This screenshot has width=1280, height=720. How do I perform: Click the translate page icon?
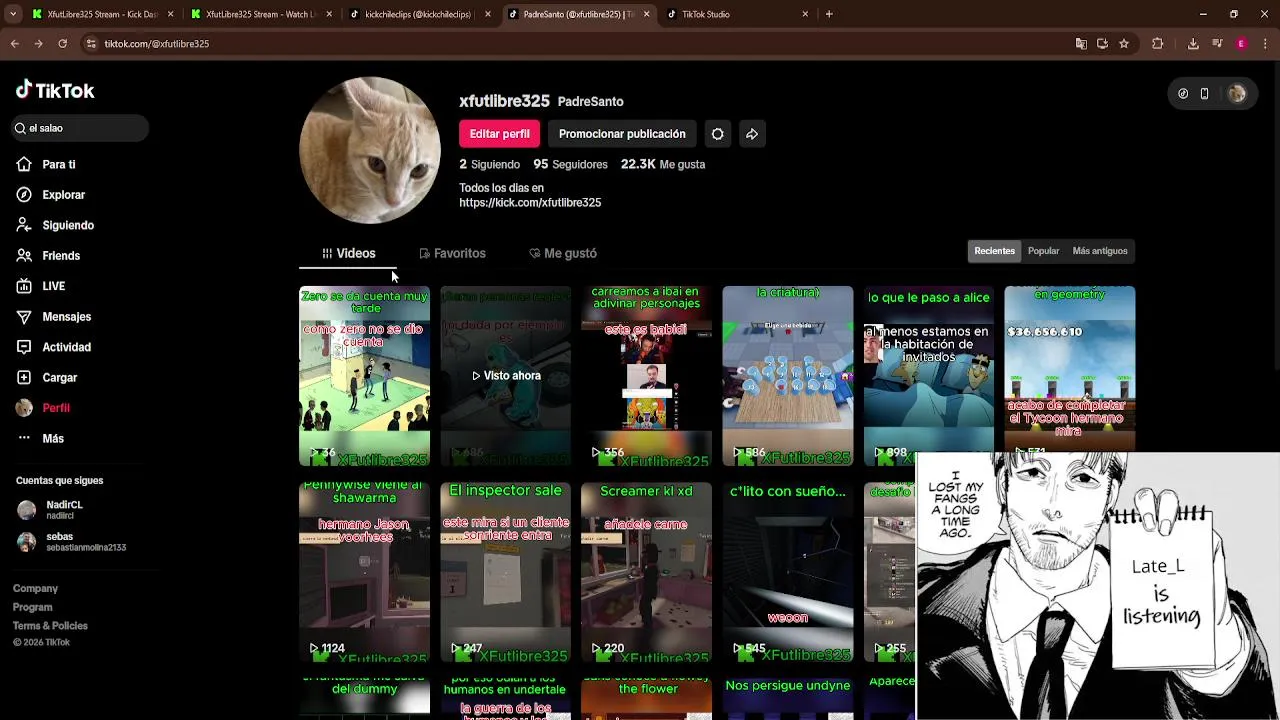tap(1081, 44)
